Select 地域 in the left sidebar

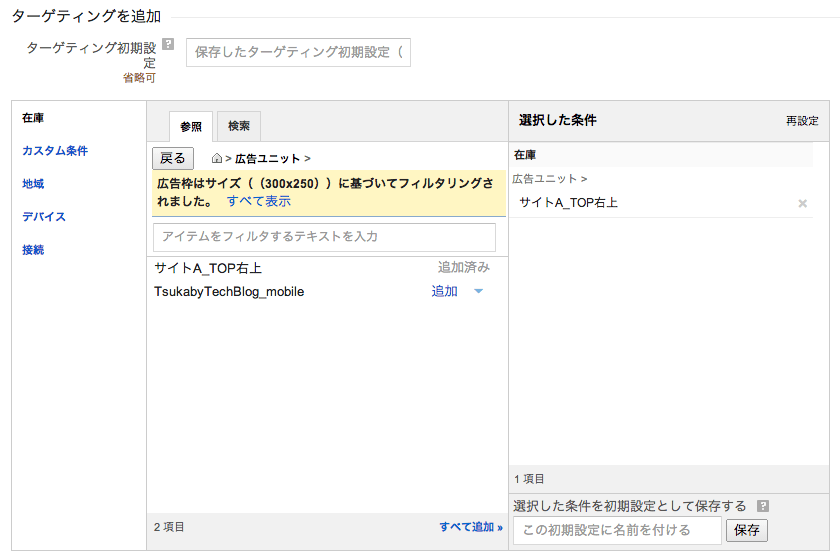pos(33,184)
